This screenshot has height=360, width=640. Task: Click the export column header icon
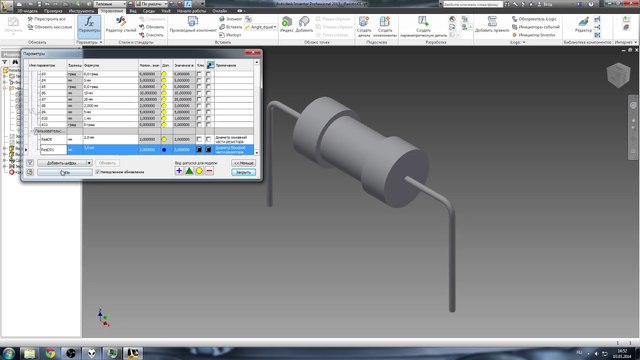click(x=210, y=65)
